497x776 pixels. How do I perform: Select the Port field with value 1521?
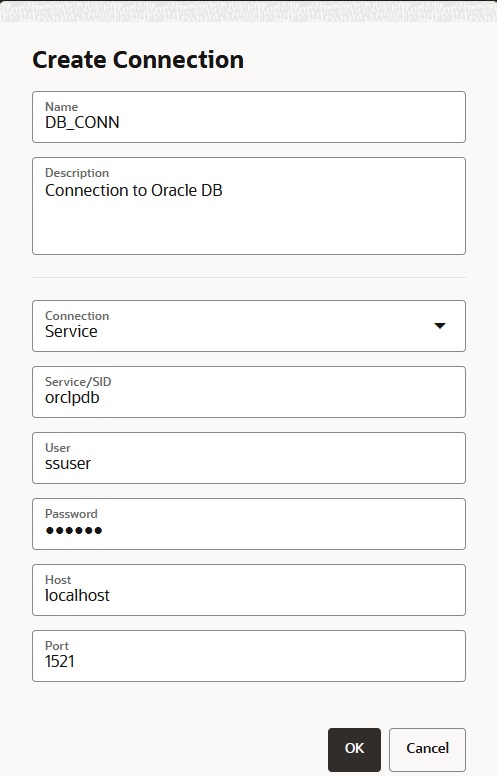[248, 656]
